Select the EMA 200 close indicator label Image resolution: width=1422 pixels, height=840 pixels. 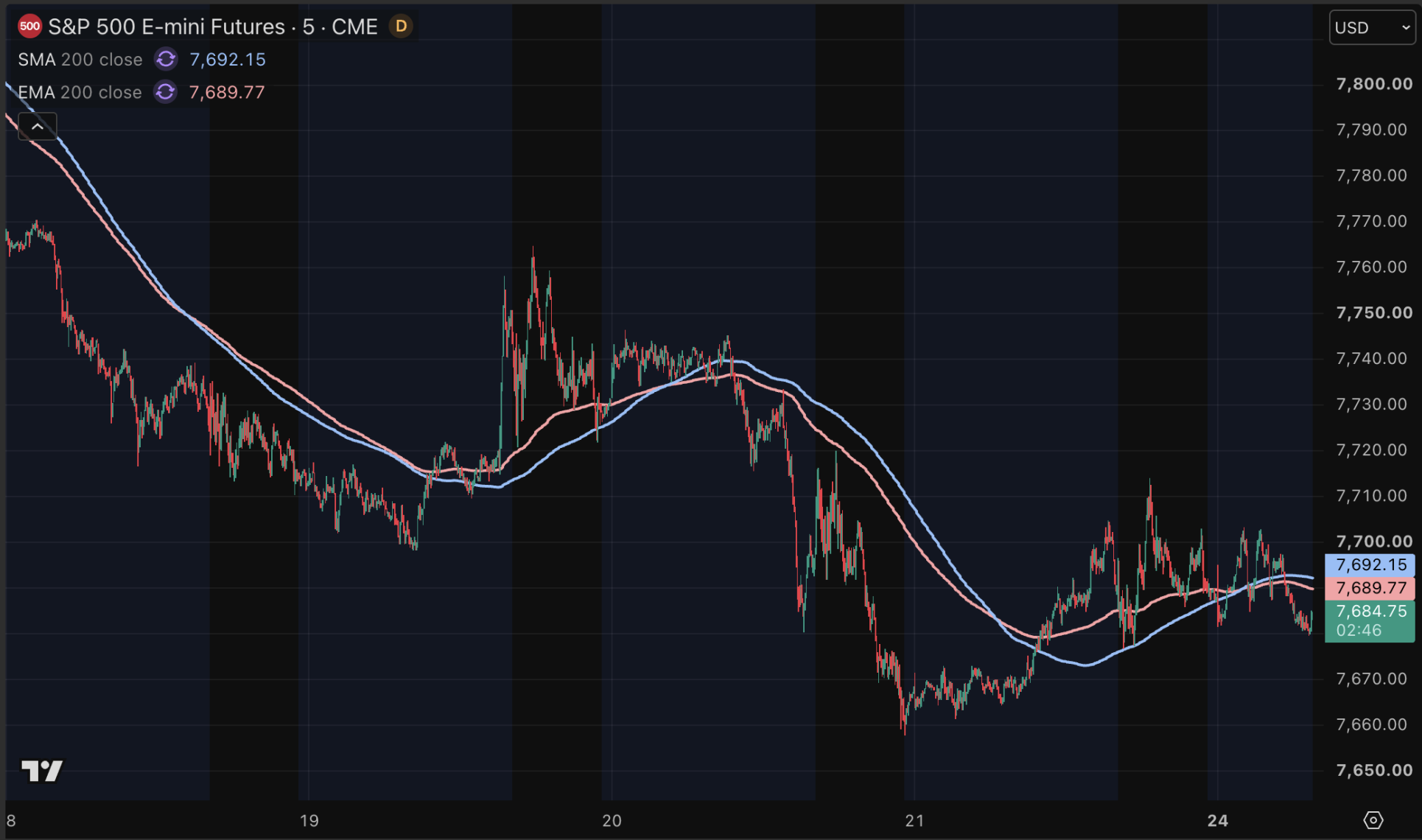tap(80, 92)
